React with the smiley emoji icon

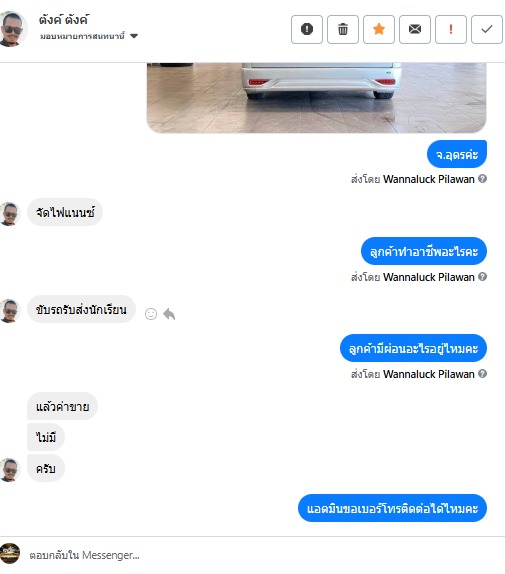click(x=151, y=314)
